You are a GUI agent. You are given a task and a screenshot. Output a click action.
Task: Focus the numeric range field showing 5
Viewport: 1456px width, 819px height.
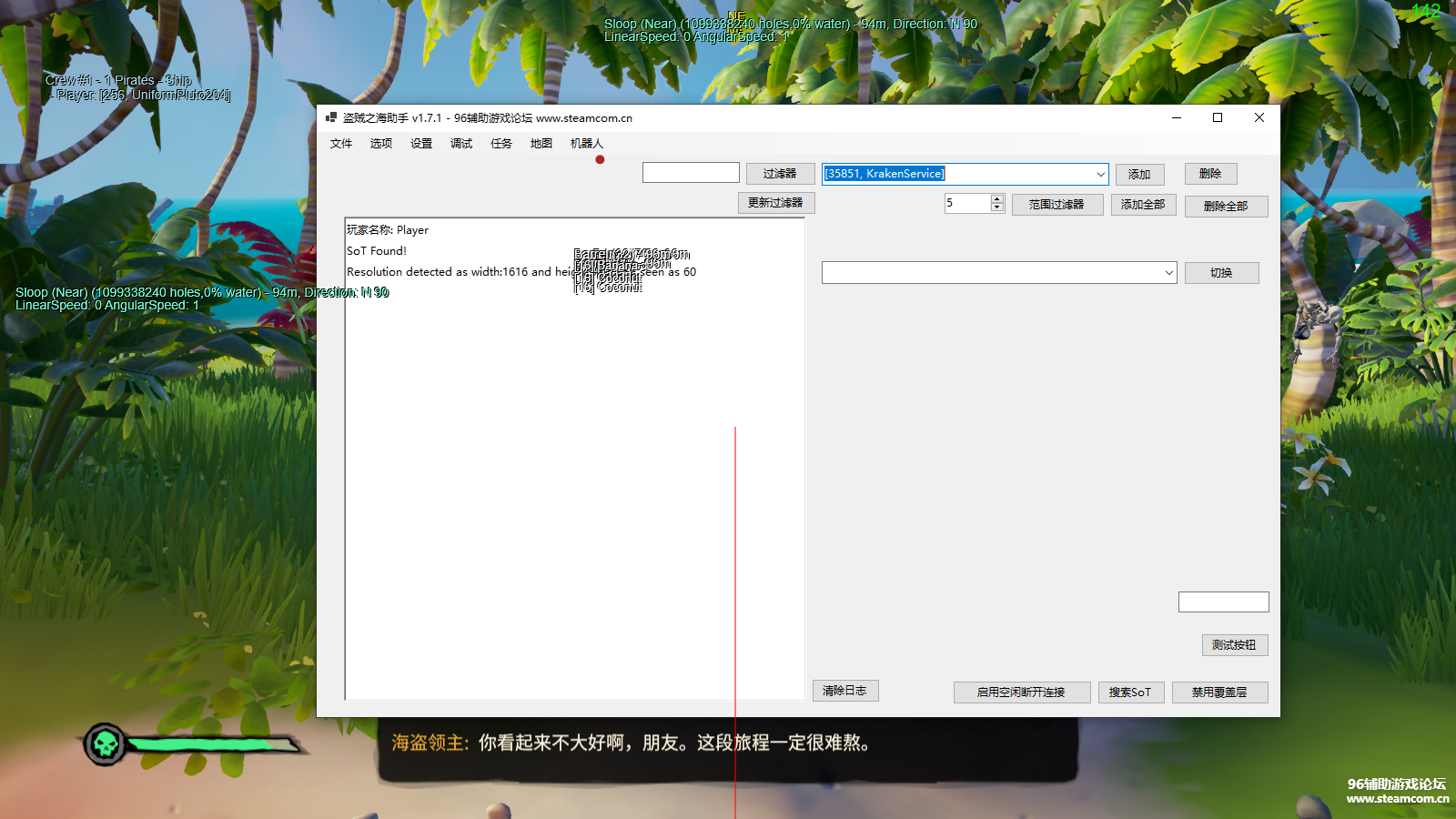967,203
